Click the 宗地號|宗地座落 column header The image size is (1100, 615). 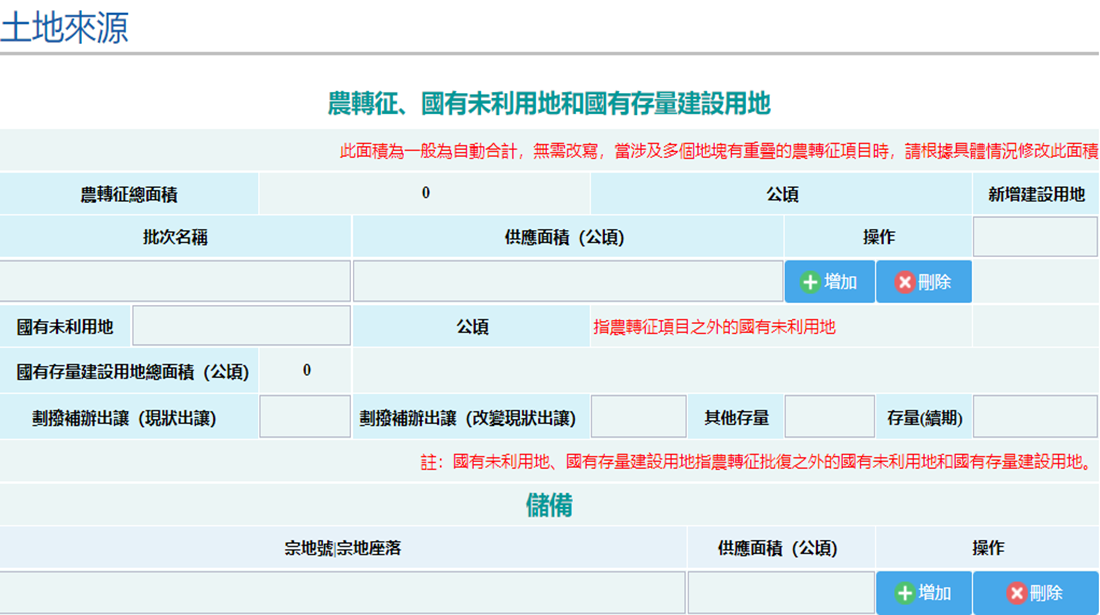(x=342, y=548)
